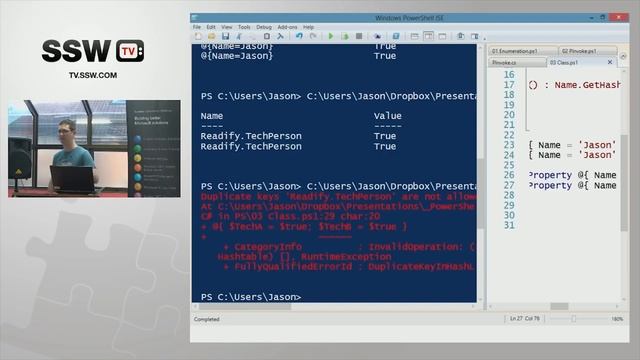640x360 pixels.
Task: Click line number 23 in the script editor
Action: [509, 145]
